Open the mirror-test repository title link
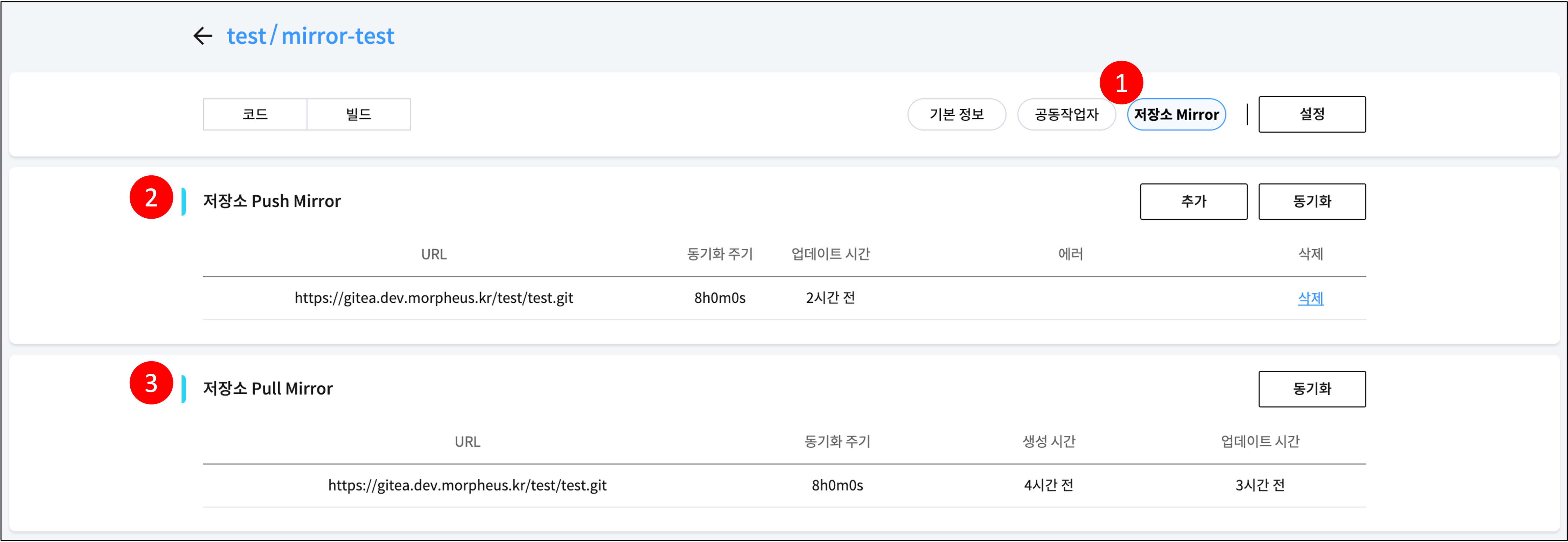1568x542 pixels. click(x=338, y=36)
